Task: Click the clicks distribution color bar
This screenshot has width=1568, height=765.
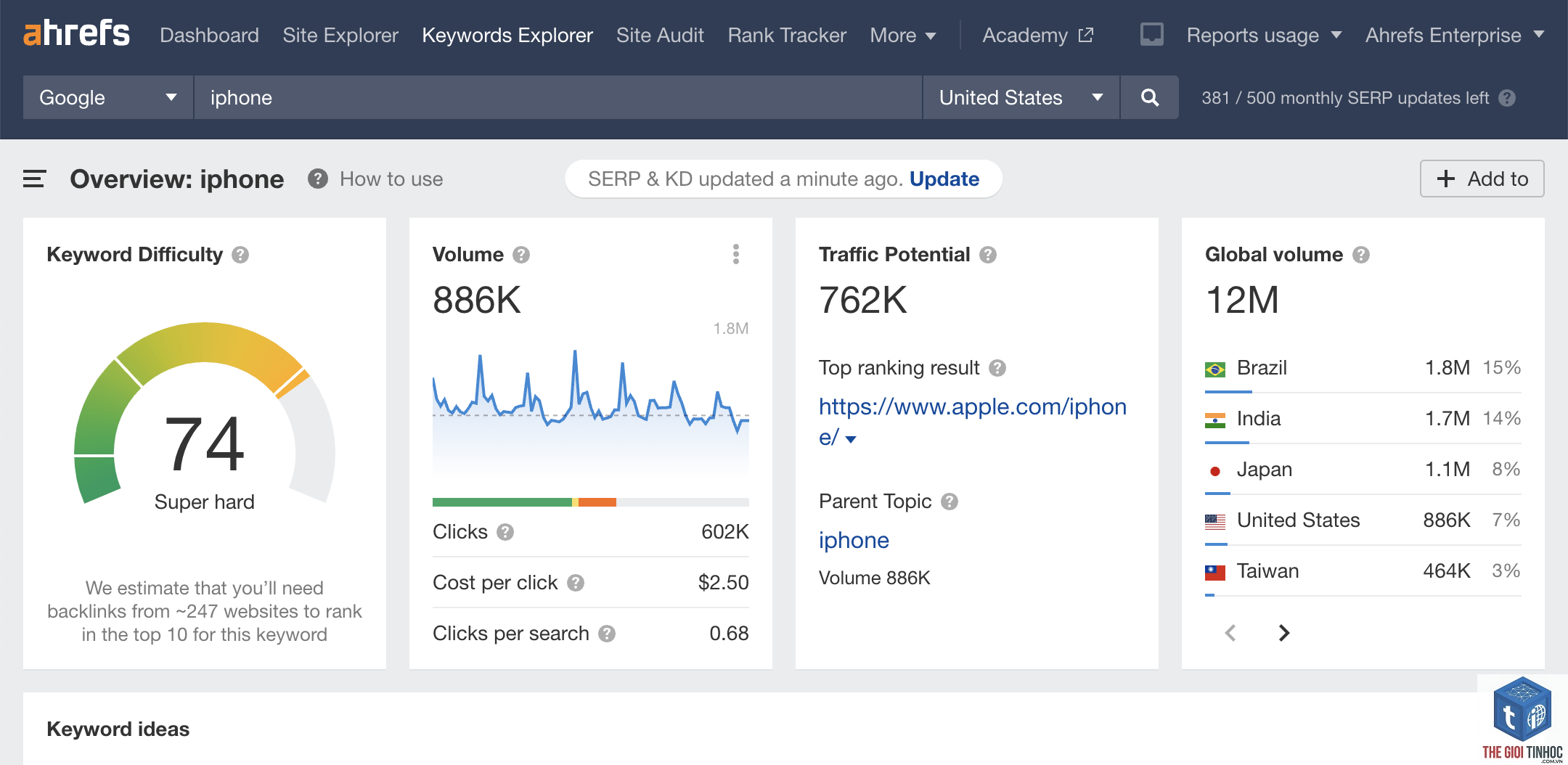Action: point(590,502)
